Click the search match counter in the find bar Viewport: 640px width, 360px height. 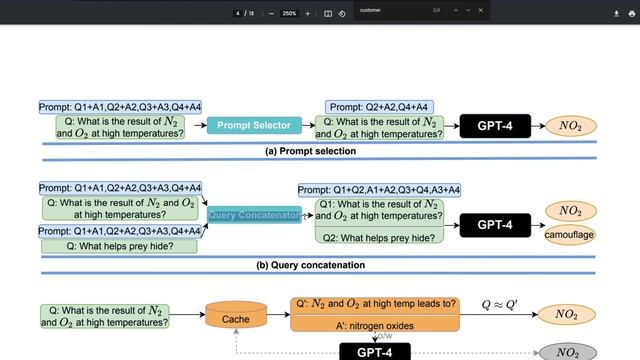pyautogui.click(x=437, y=10)
